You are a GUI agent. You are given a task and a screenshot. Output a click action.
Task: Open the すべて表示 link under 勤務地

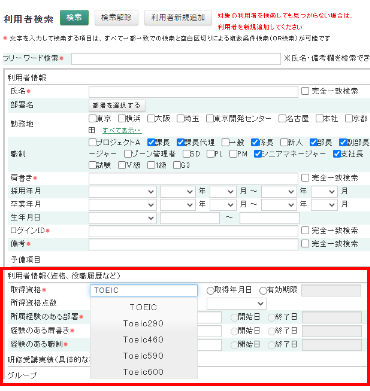pyautogui.click(x=122, y=130)
